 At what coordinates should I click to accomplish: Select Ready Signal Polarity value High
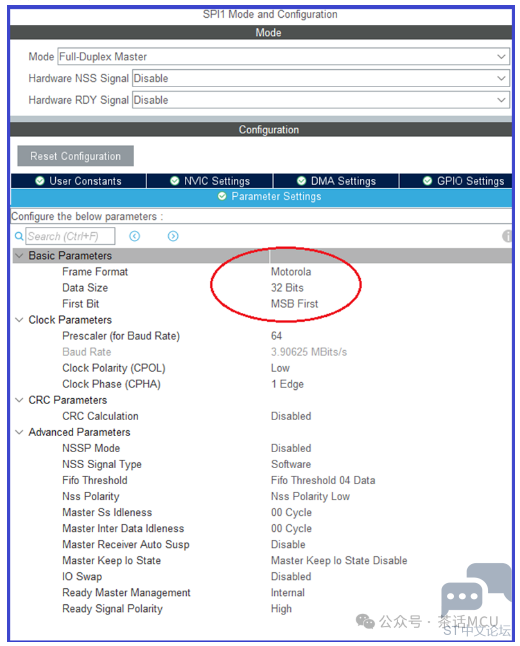pos(281,609)
